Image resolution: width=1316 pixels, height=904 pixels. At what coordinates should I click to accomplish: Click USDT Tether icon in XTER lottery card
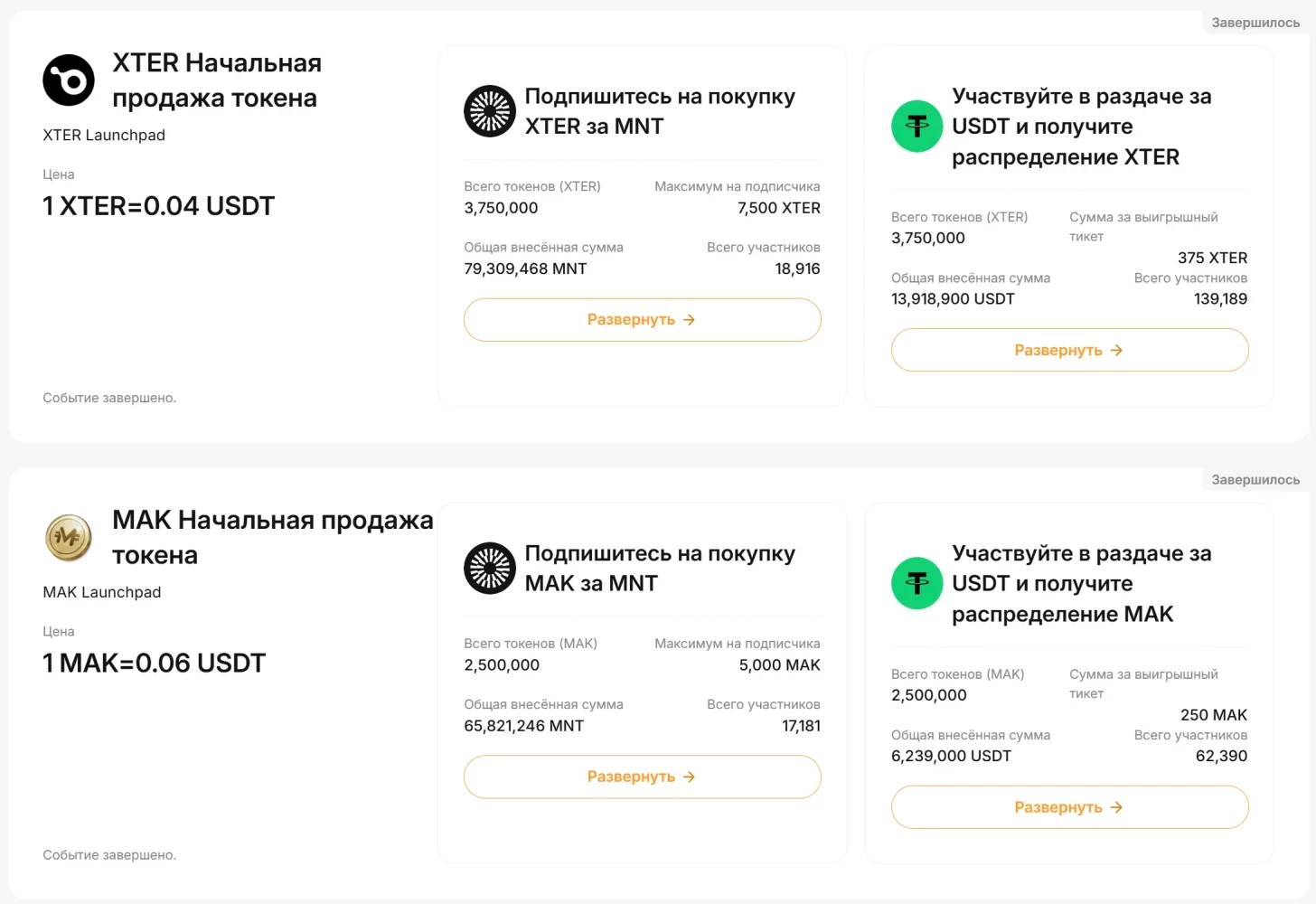(x=916, y=127)
